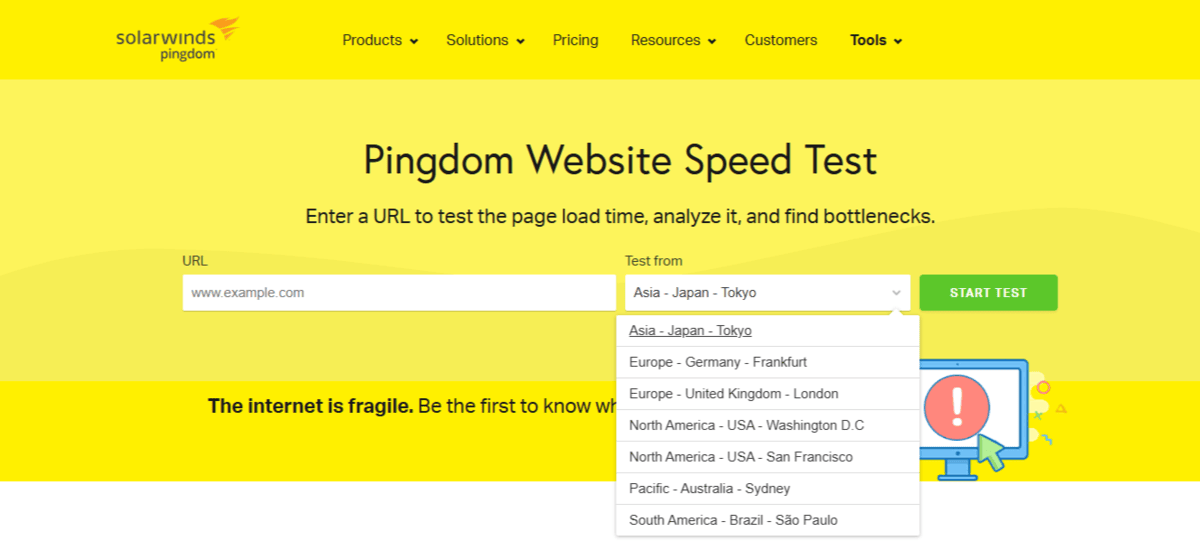Expand the Resources nav dropdown
Viewport: 1200px width, 541px height.
pos(673,40)
